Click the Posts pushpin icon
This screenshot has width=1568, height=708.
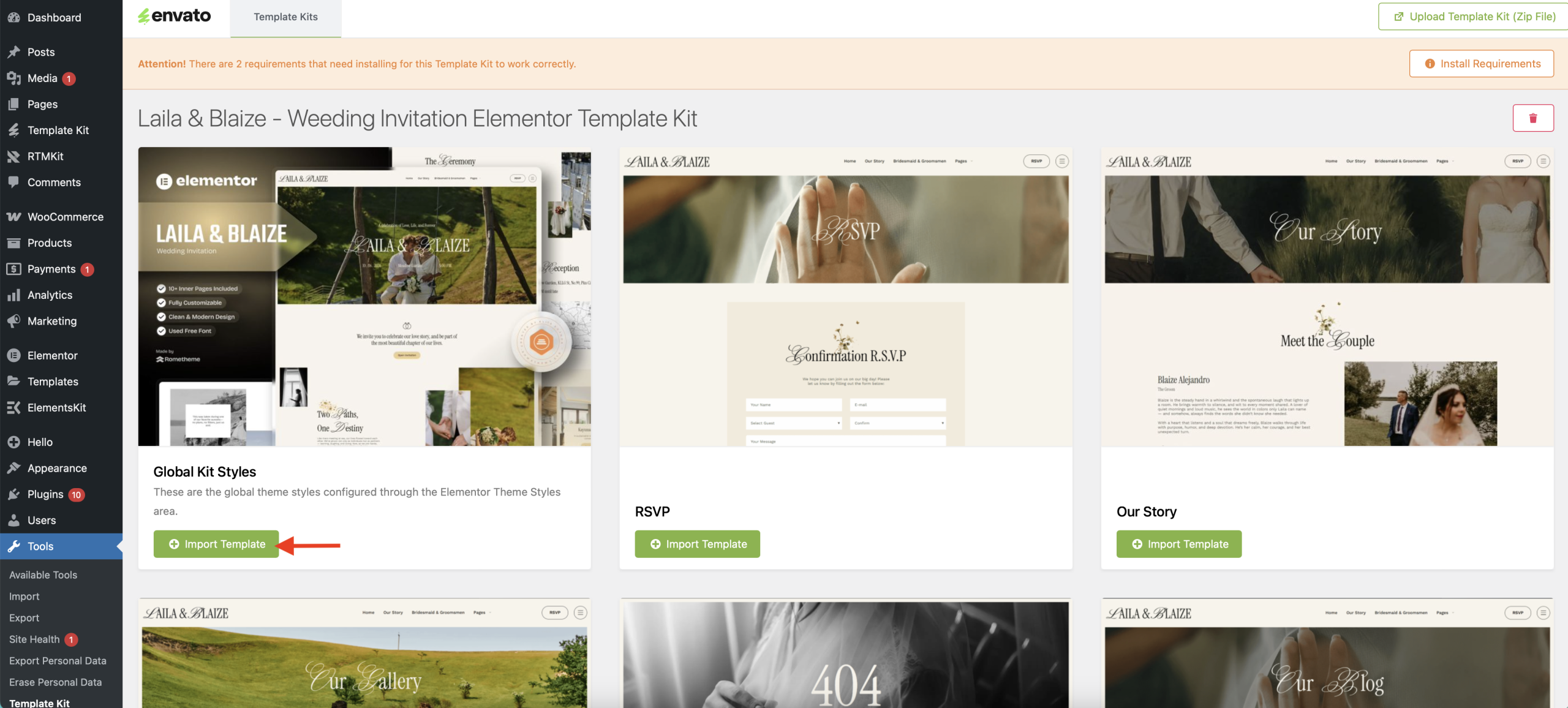pyautogui.click(x=13, y=52)
